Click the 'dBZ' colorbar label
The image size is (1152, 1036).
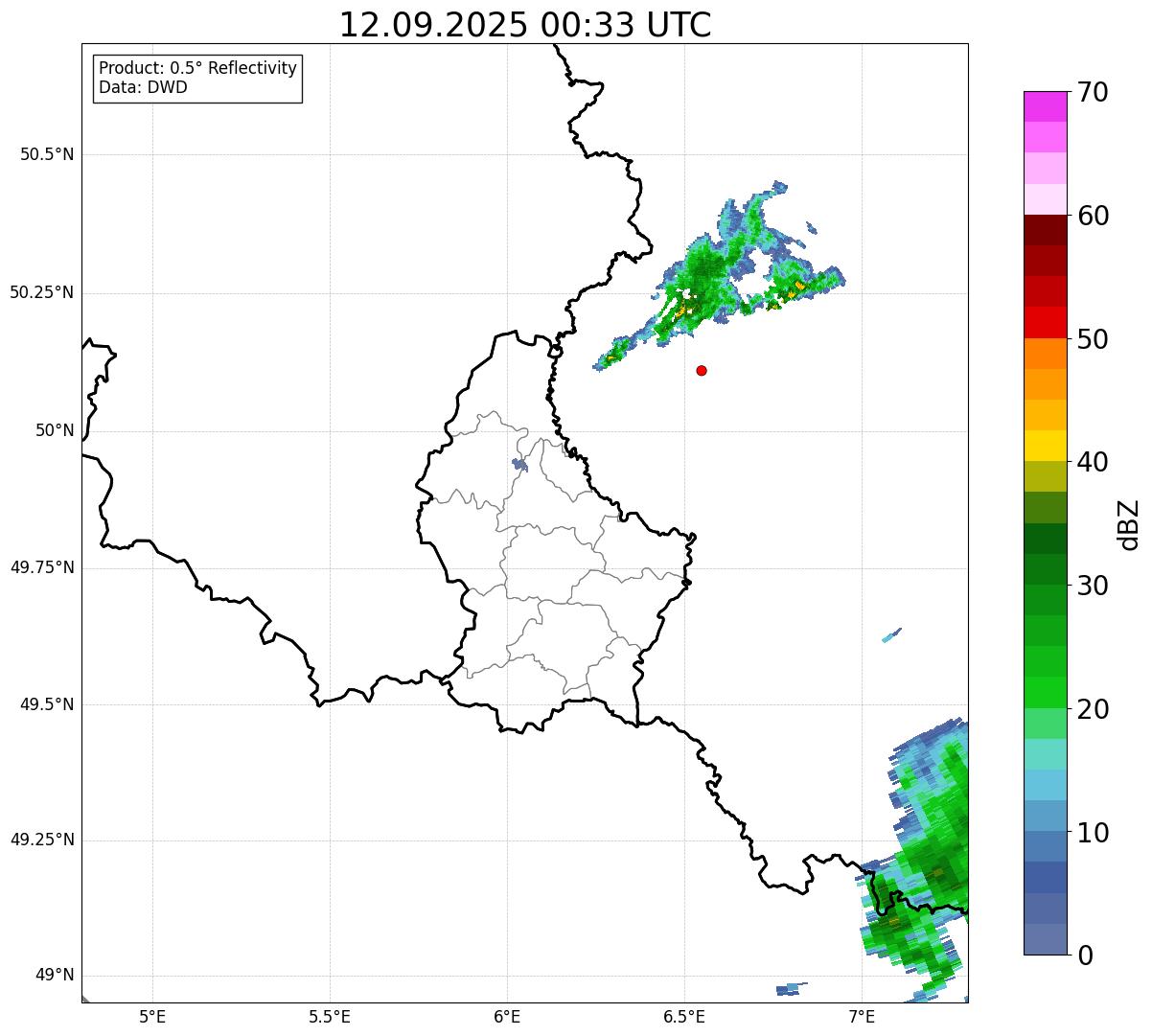pos(1129,524)
